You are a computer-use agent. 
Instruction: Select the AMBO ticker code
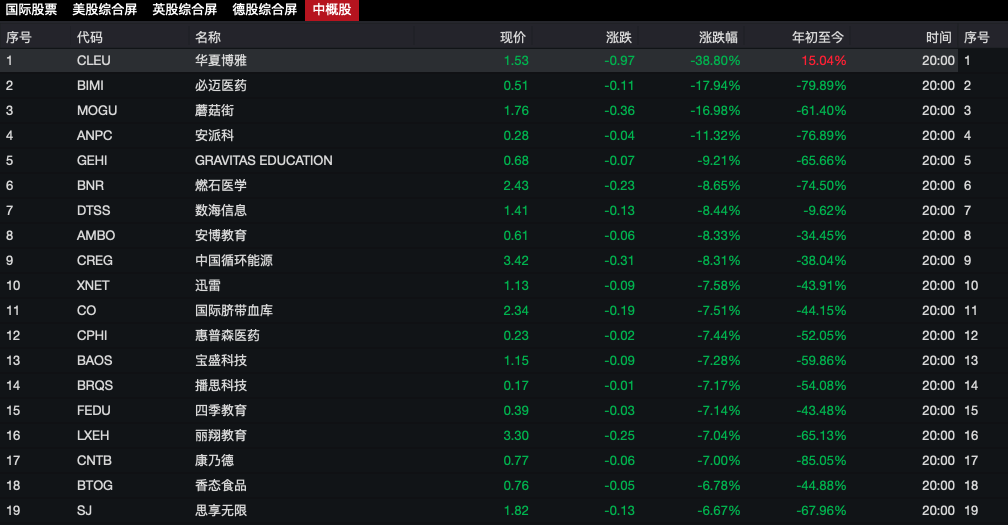pos(96,236)
